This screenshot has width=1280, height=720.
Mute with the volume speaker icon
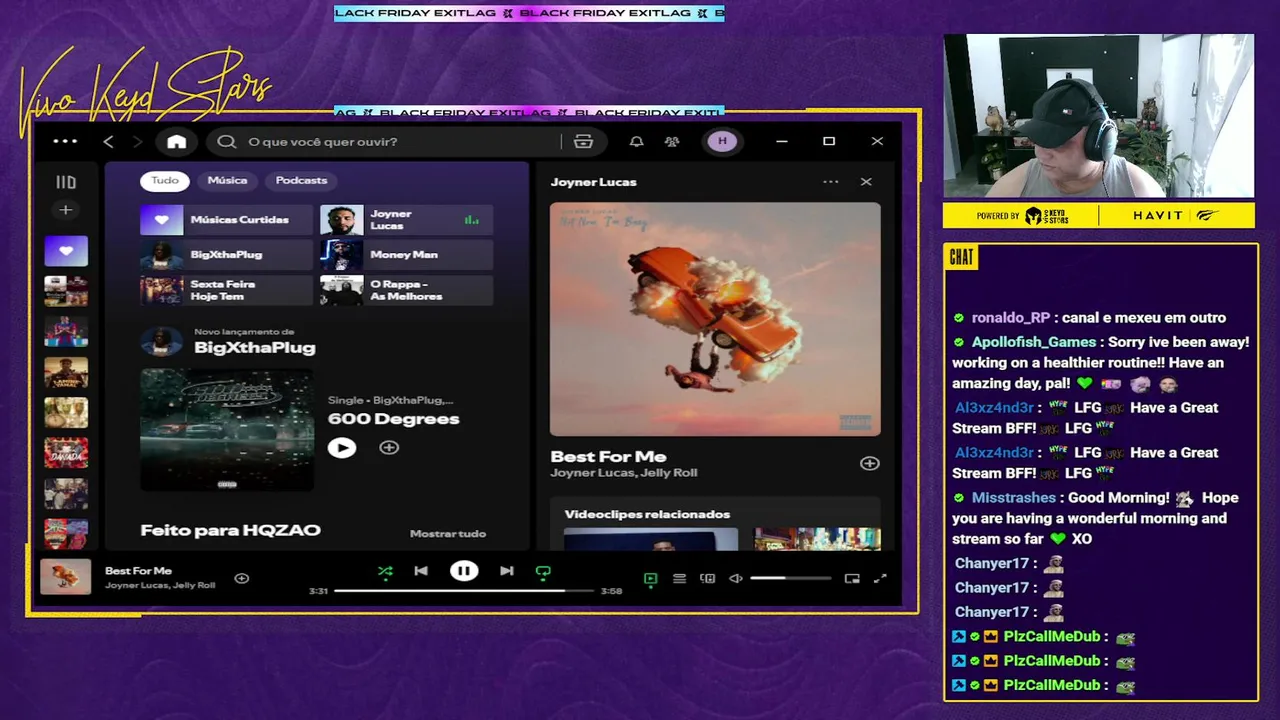736,579
